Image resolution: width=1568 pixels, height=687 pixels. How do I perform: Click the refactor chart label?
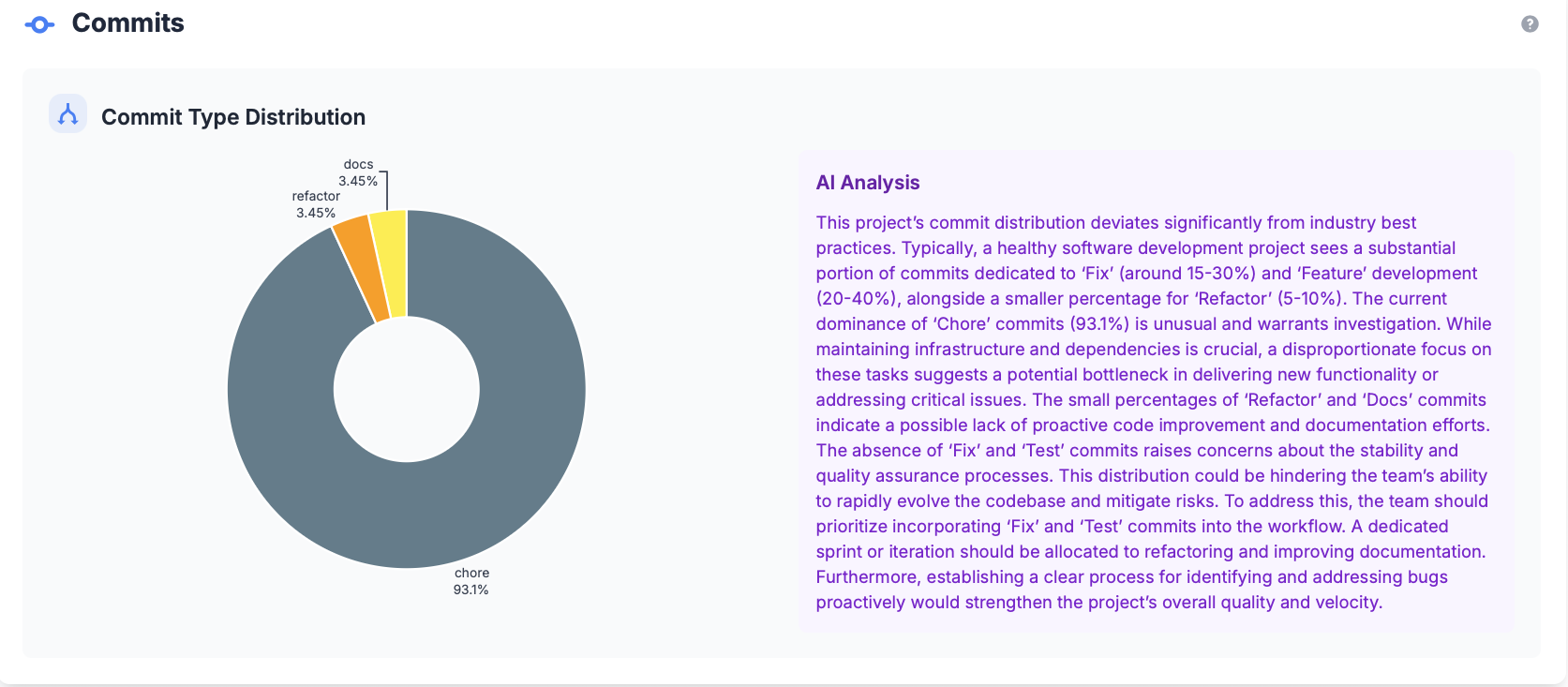click(316, 196)
